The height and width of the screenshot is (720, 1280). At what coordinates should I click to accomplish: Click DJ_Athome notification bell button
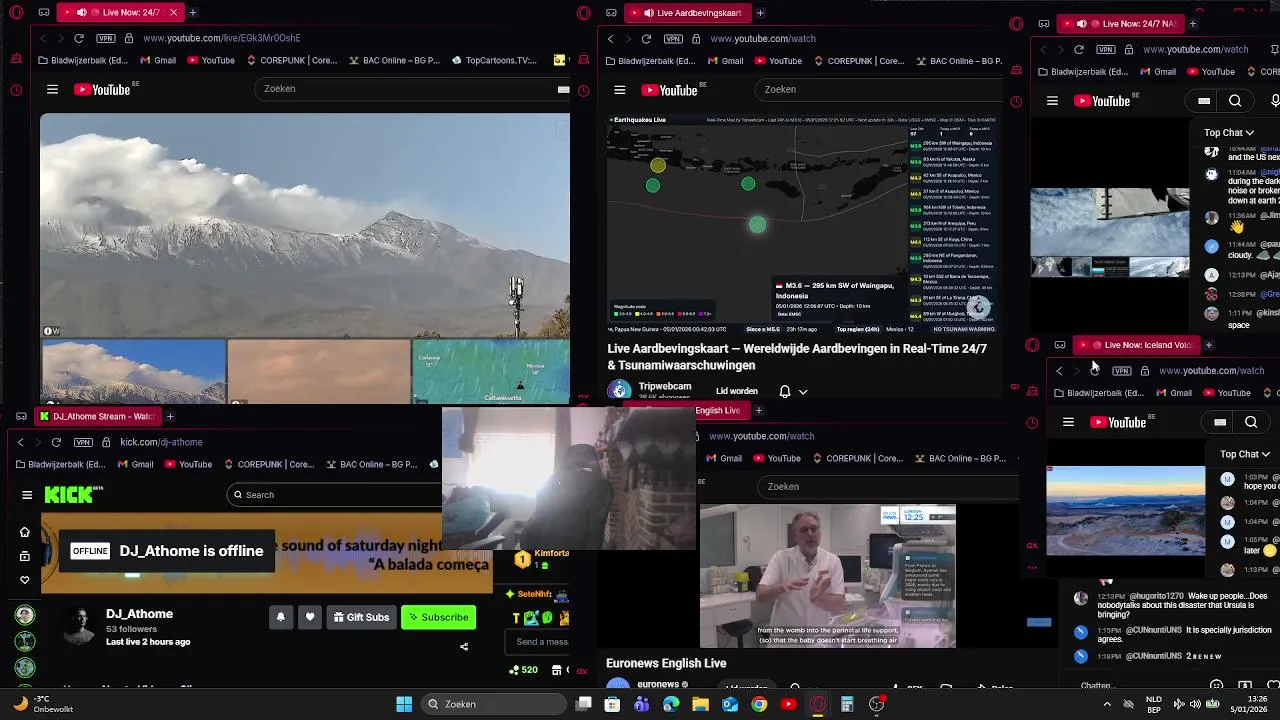[x=281, y=617]
